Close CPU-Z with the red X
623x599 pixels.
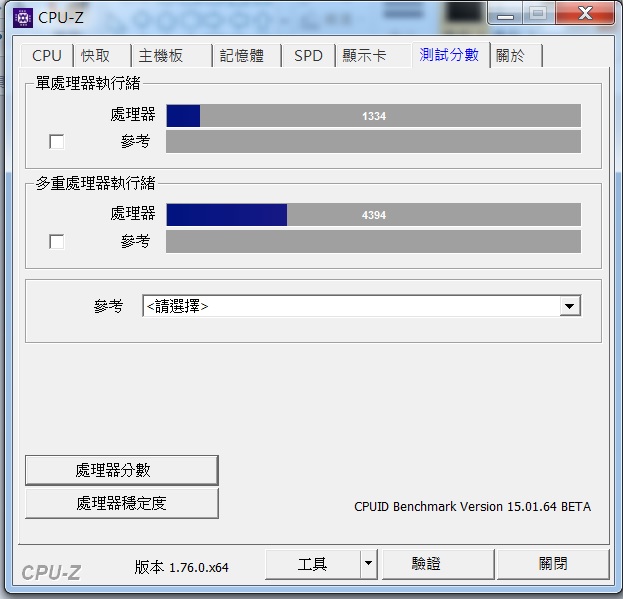[x=585, y=14]
